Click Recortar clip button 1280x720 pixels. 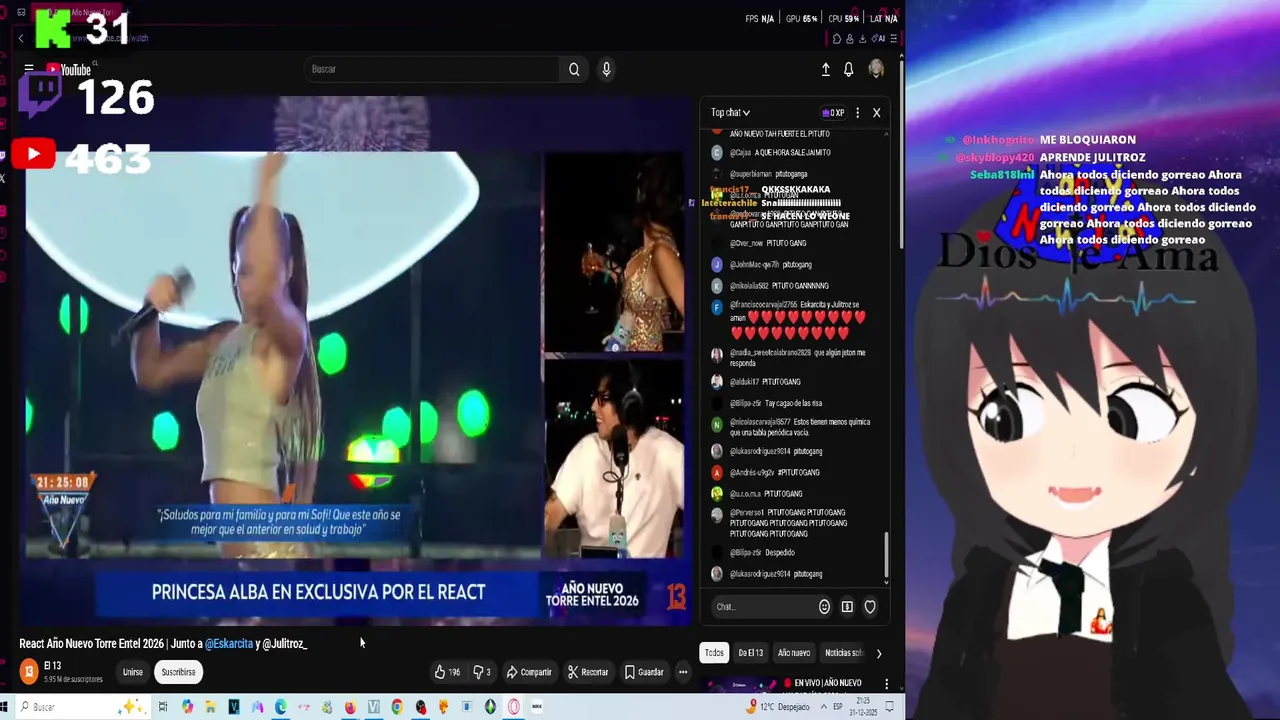(588, 672)
